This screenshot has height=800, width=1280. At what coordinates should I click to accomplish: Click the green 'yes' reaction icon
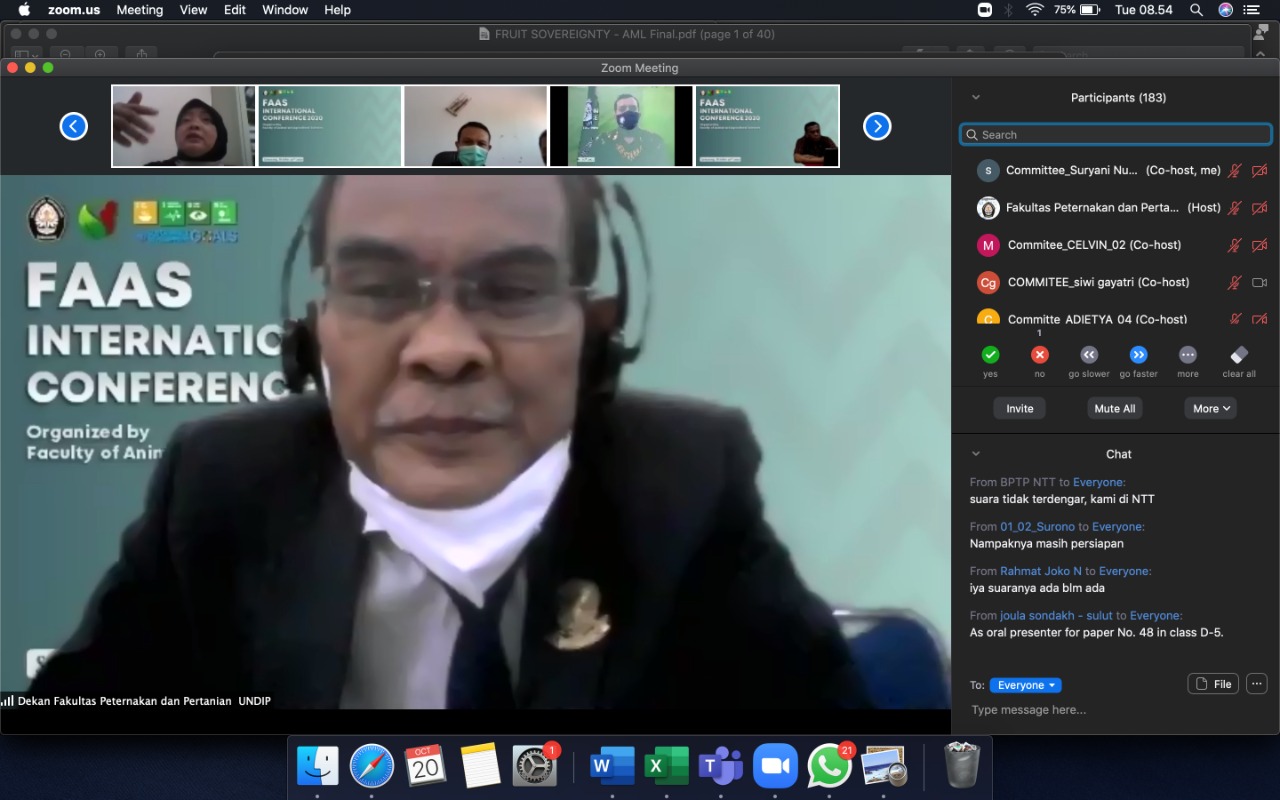[990, 355]
